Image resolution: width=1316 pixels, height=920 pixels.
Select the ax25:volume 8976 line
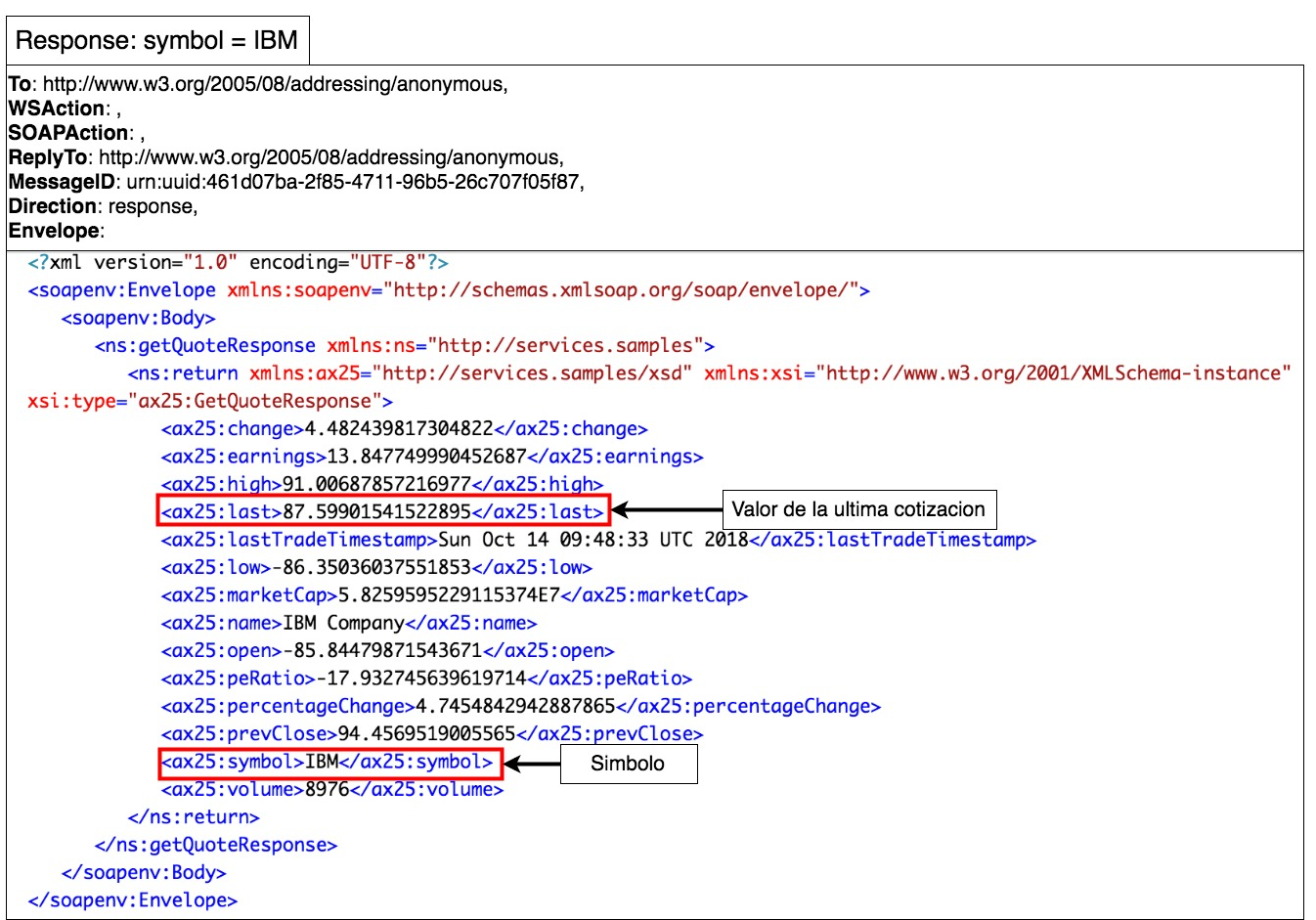331,789
